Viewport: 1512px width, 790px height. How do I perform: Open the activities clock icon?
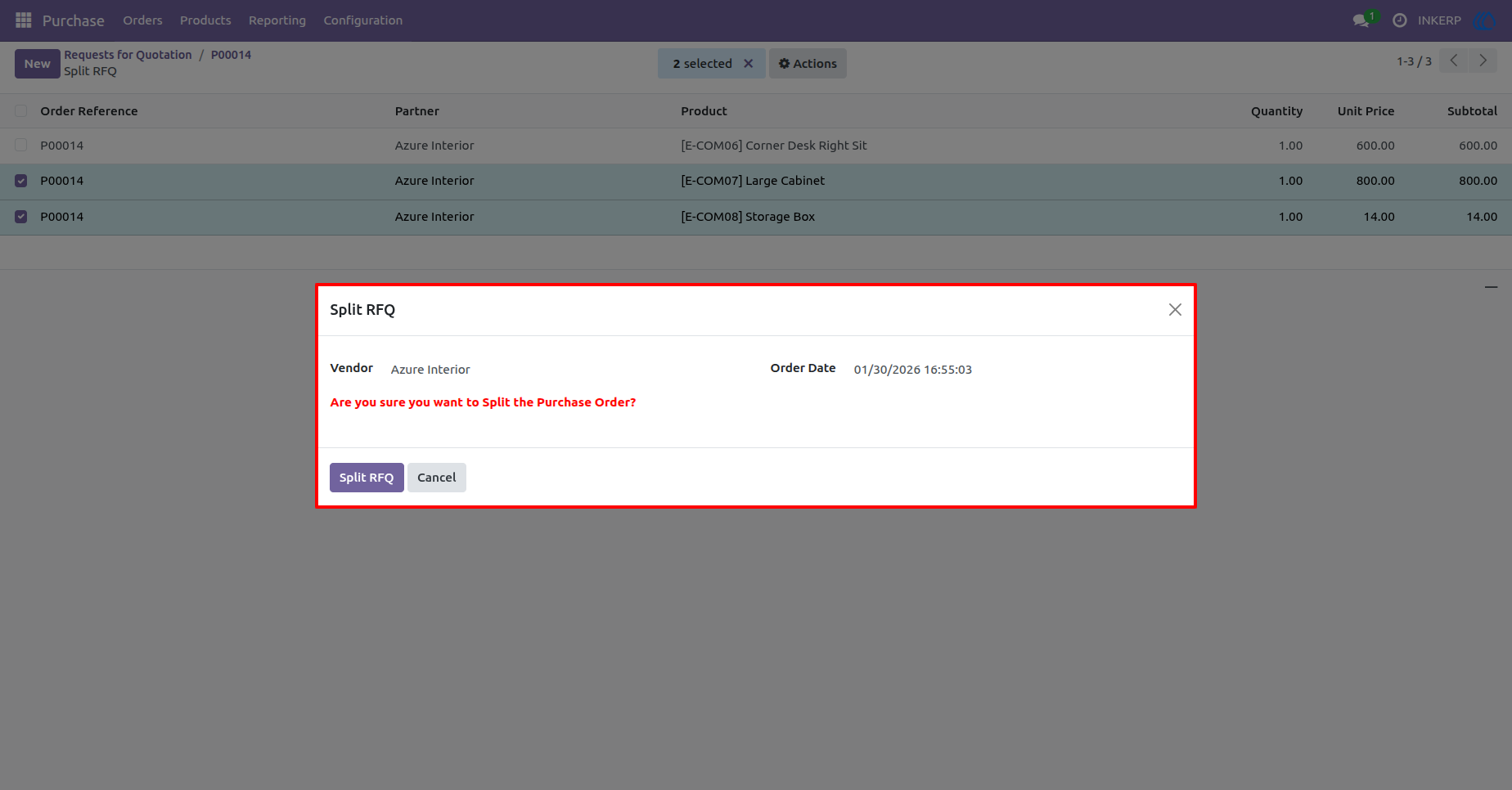tap(1400, 20)
